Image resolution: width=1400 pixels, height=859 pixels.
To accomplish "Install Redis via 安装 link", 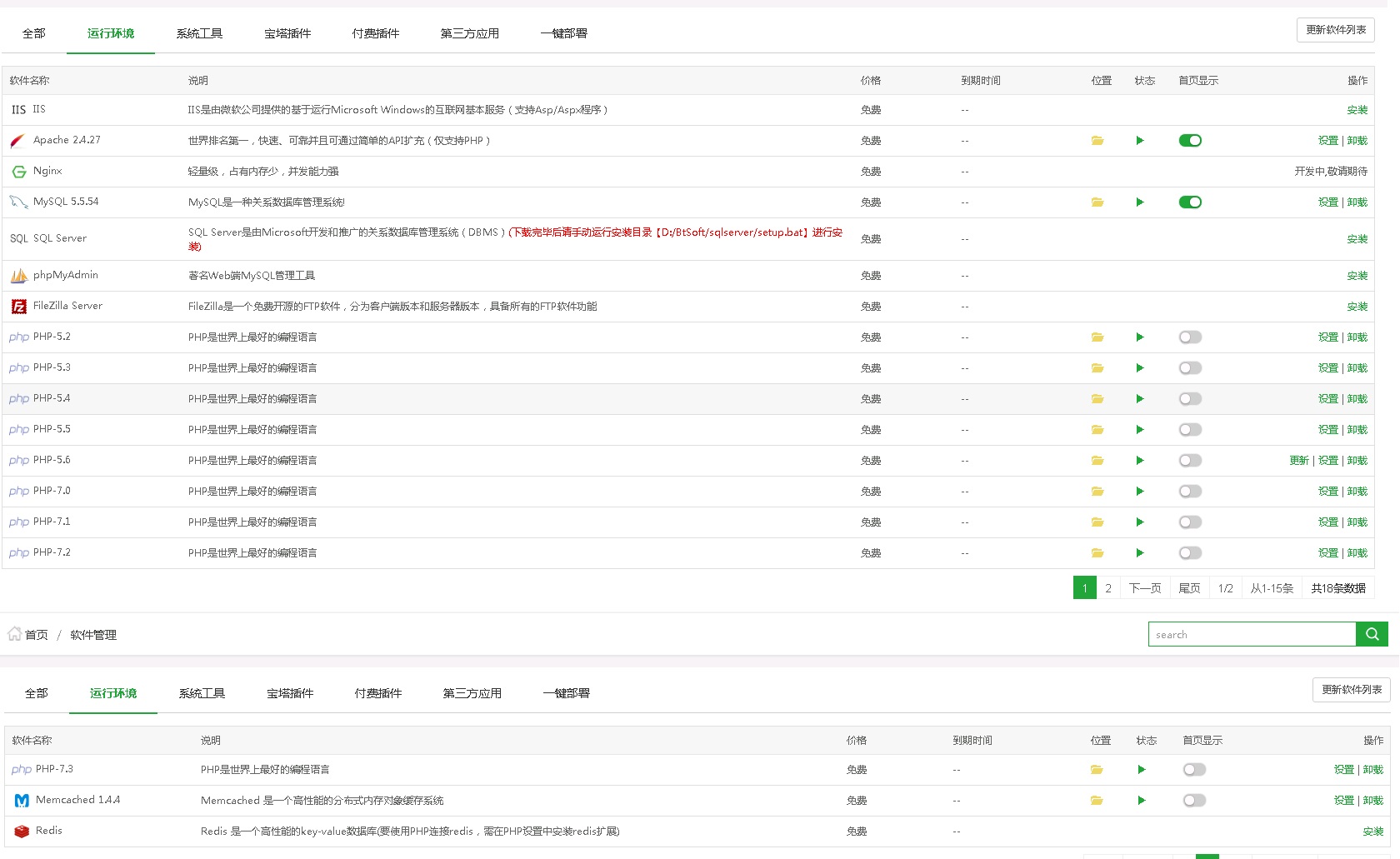I will pyautogui.click(x=1373, y=832).
